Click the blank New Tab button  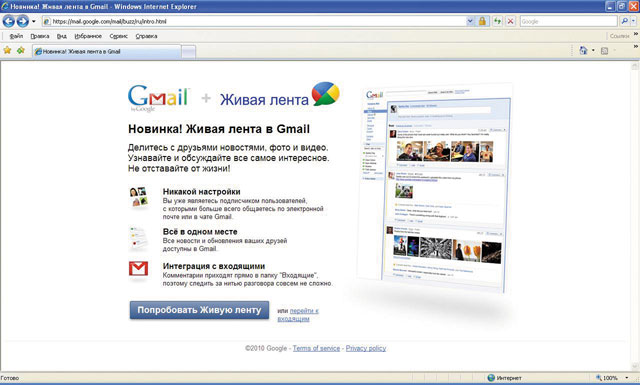pos(188,52)
